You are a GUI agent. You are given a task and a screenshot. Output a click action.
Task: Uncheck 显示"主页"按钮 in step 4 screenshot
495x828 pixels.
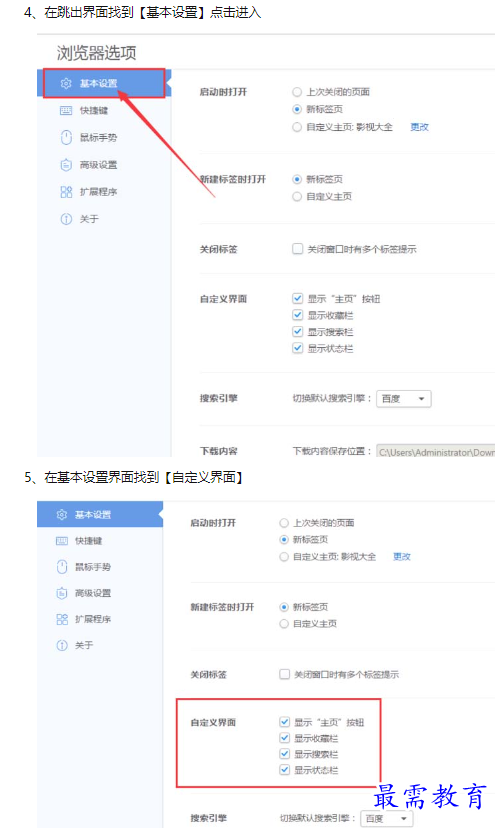[x=297, y=298]
